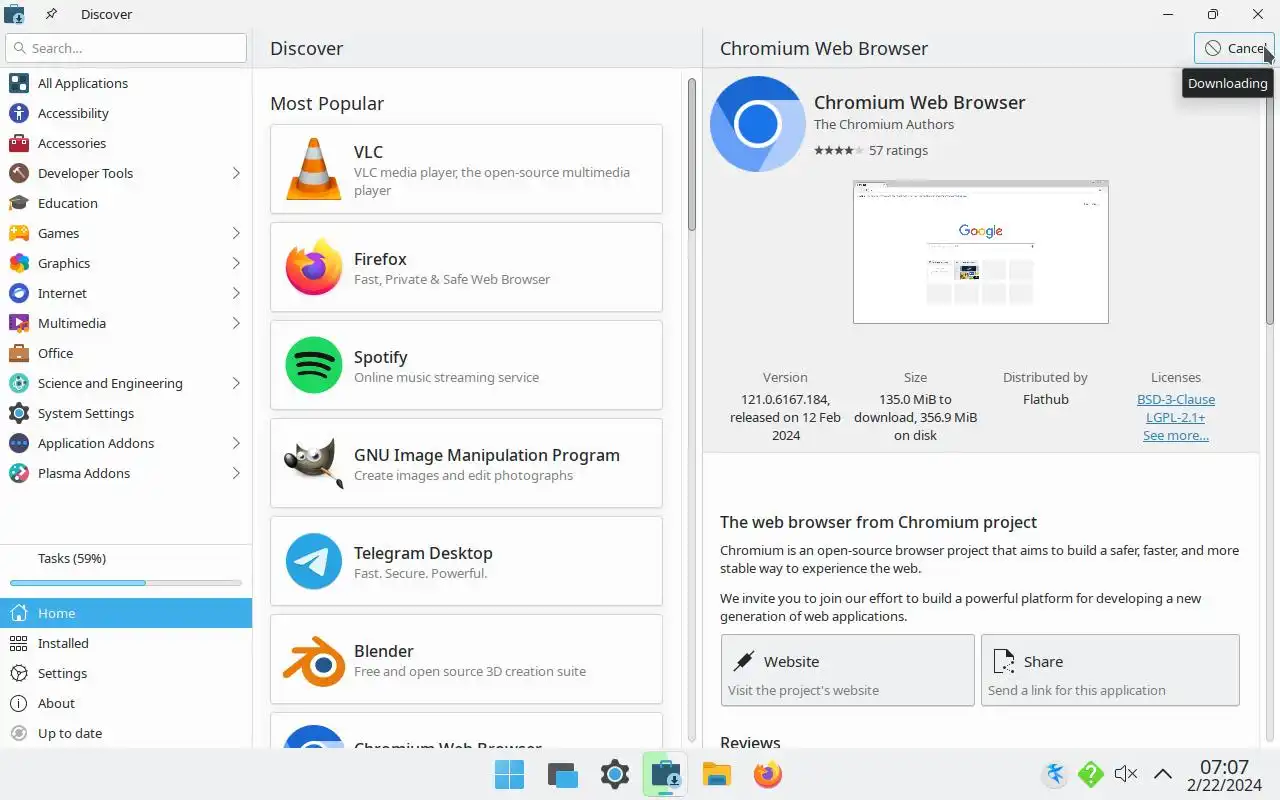Expand the Plasma Addons arrow
This screenshot has height=800, width=1280.
pos(236,473)
